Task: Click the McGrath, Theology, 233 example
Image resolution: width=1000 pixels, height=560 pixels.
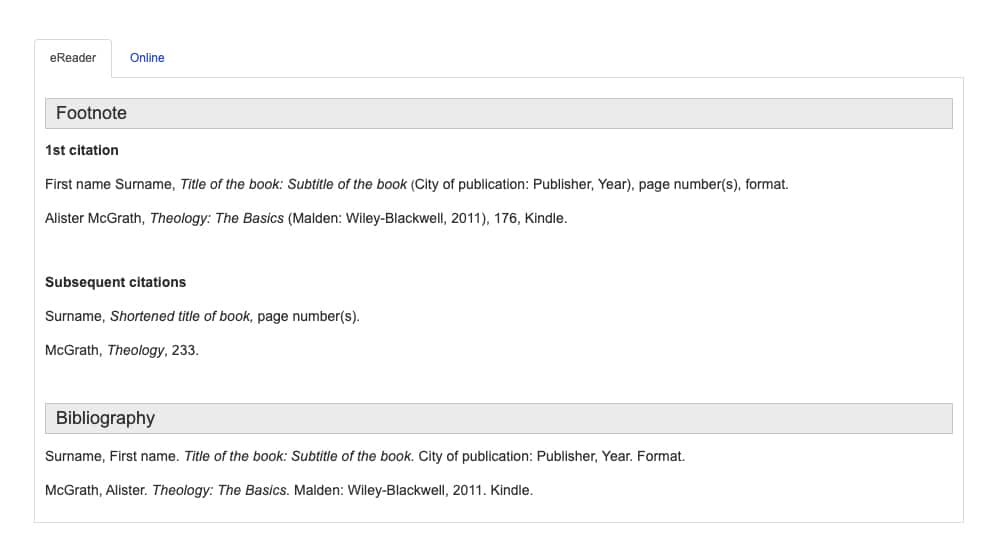Action: point(122,351)
